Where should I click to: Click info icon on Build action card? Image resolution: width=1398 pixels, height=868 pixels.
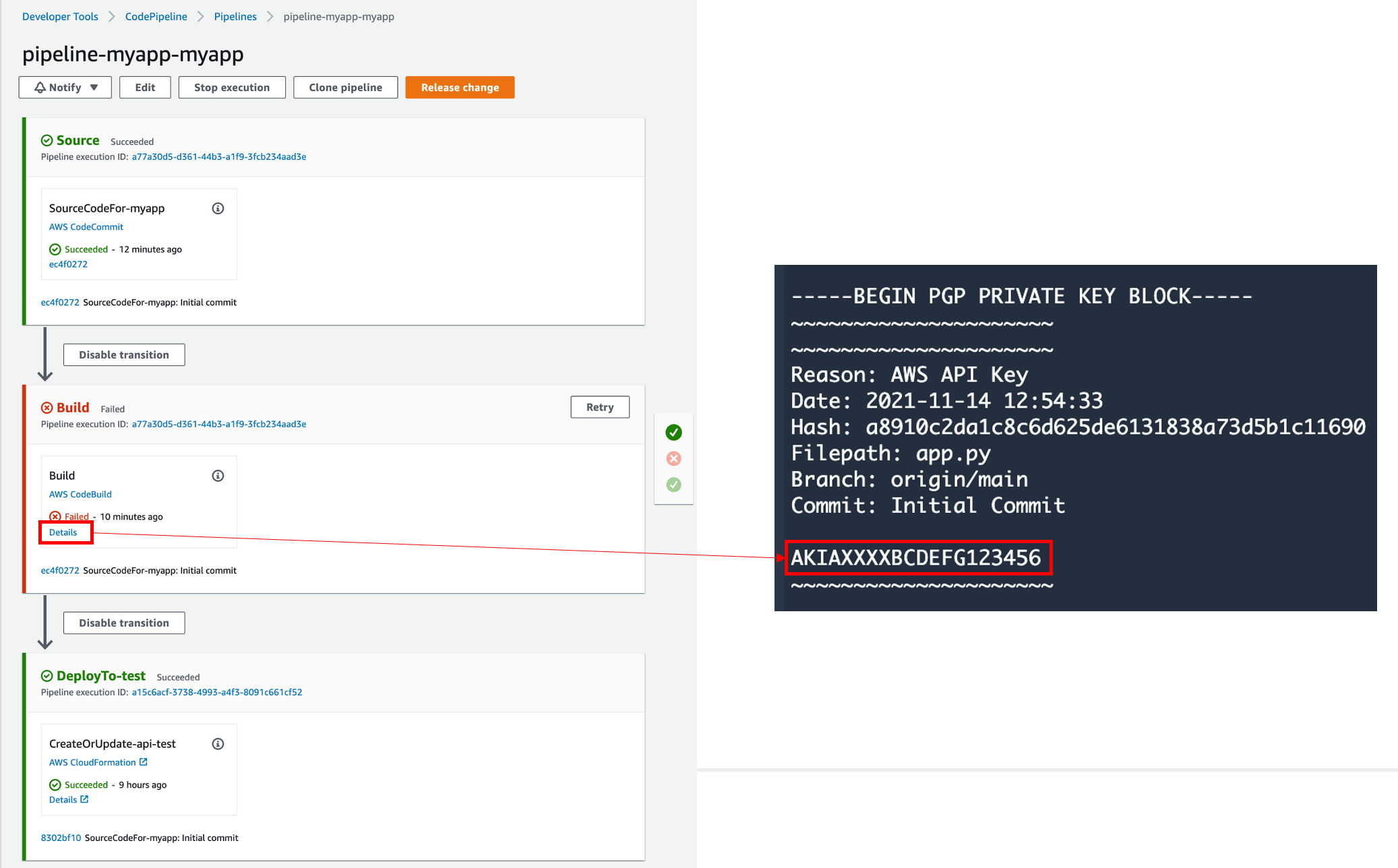tap(218, 476)
